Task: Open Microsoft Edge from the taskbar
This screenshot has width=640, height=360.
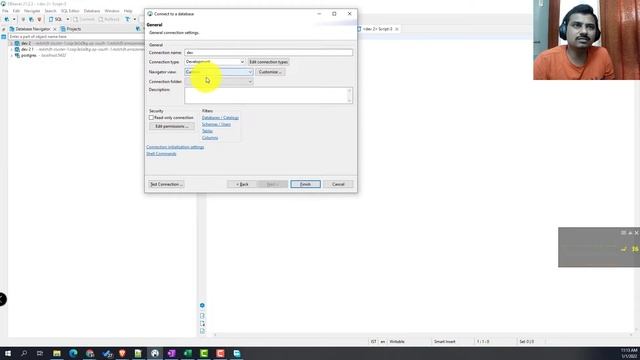Action: coord(73,353)
